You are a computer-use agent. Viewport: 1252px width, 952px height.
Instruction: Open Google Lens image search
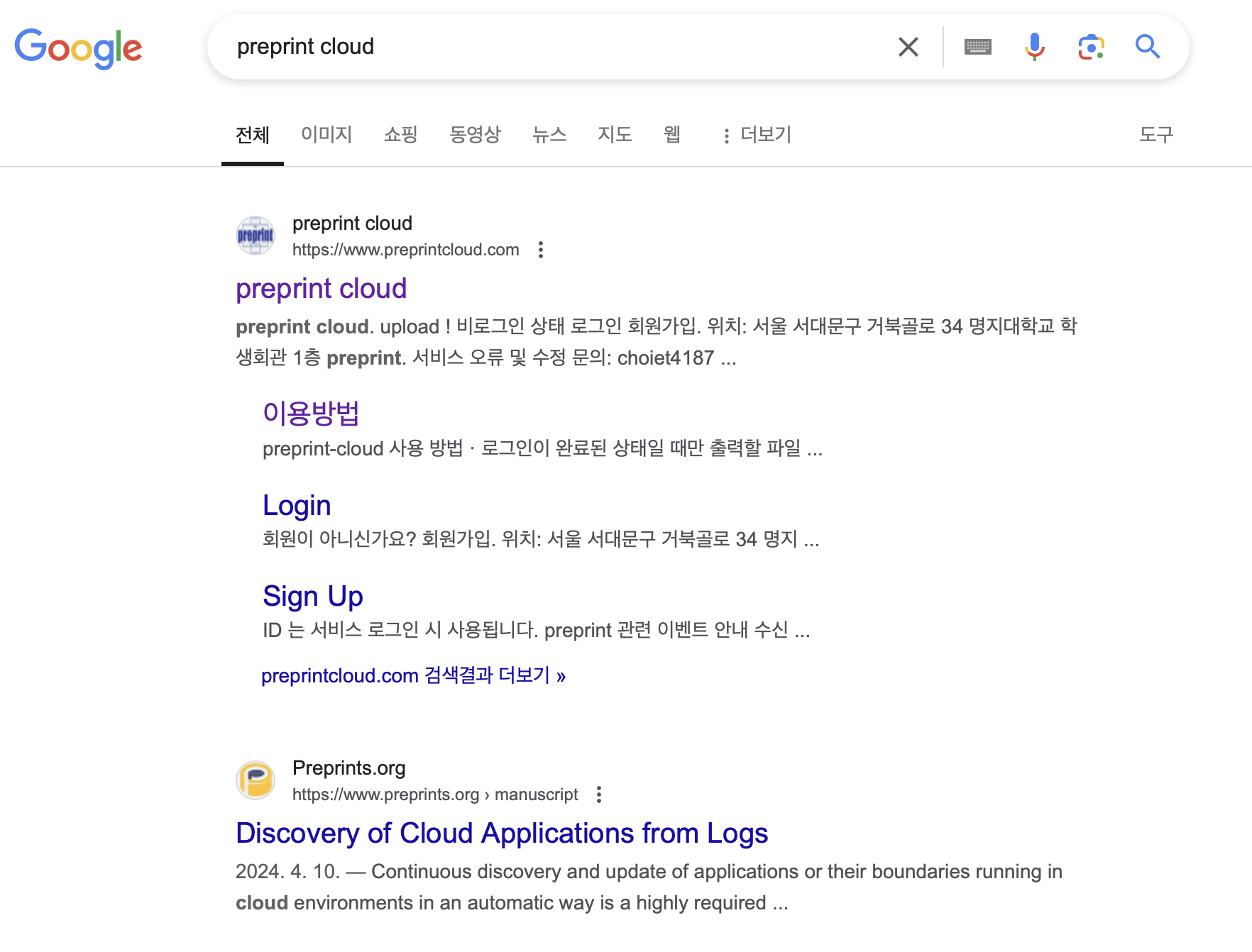[1091, 47]
